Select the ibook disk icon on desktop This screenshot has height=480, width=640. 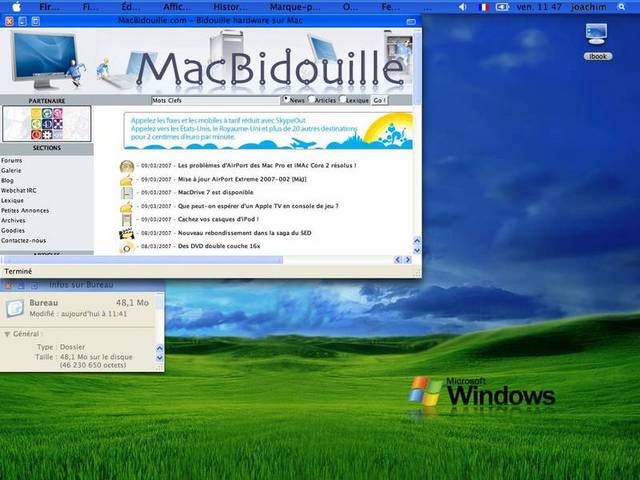point(596,34)
